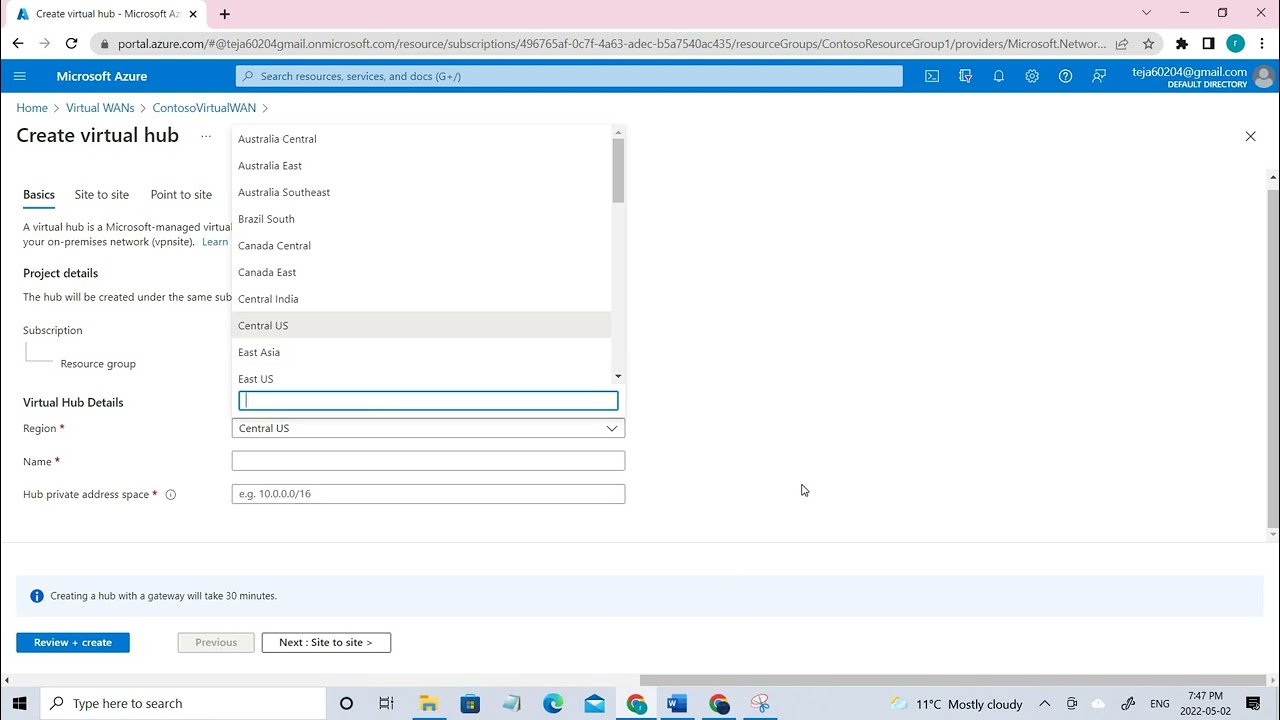The height and width of the screenshot is (720, 1280).
Task: Click the info icon beside Hub private address space
Action: coord(170,494)
